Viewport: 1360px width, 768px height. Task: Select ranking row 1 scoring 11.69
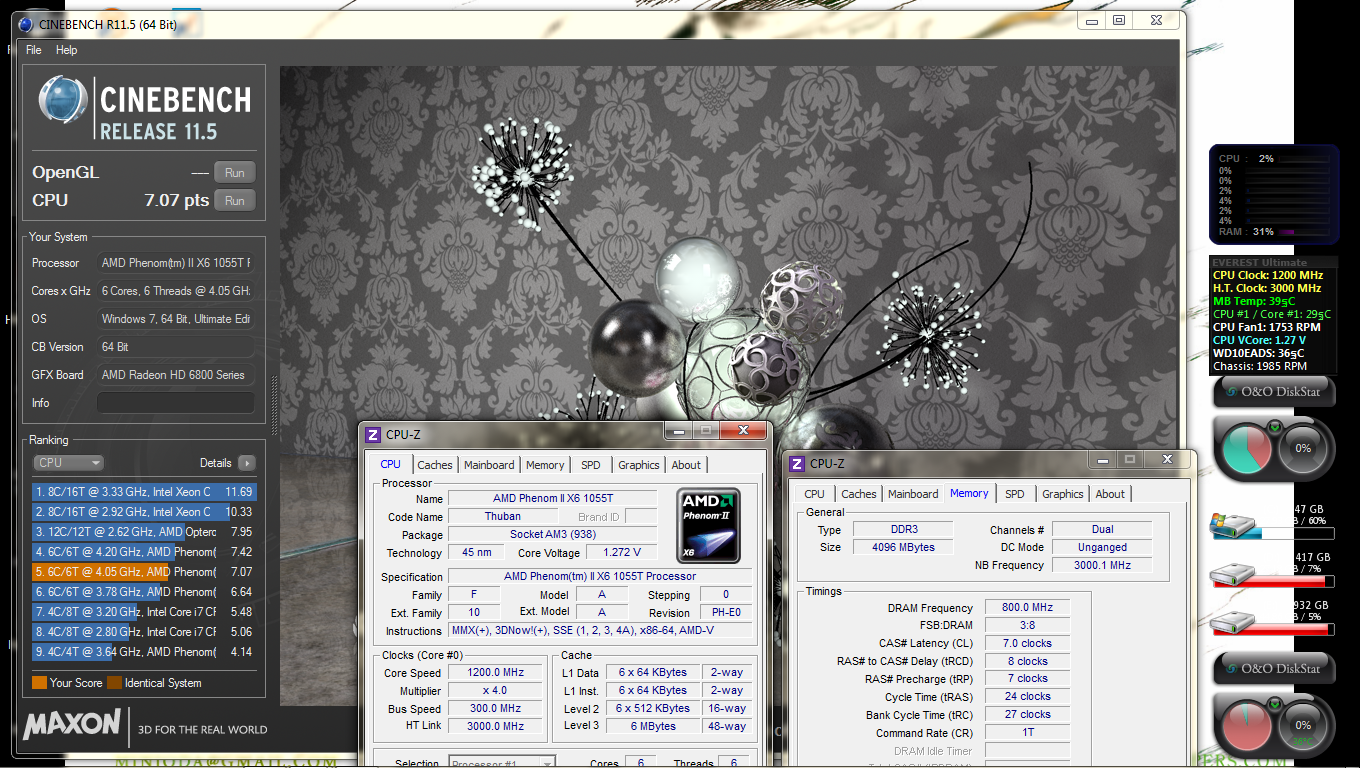tap(144, 492)
